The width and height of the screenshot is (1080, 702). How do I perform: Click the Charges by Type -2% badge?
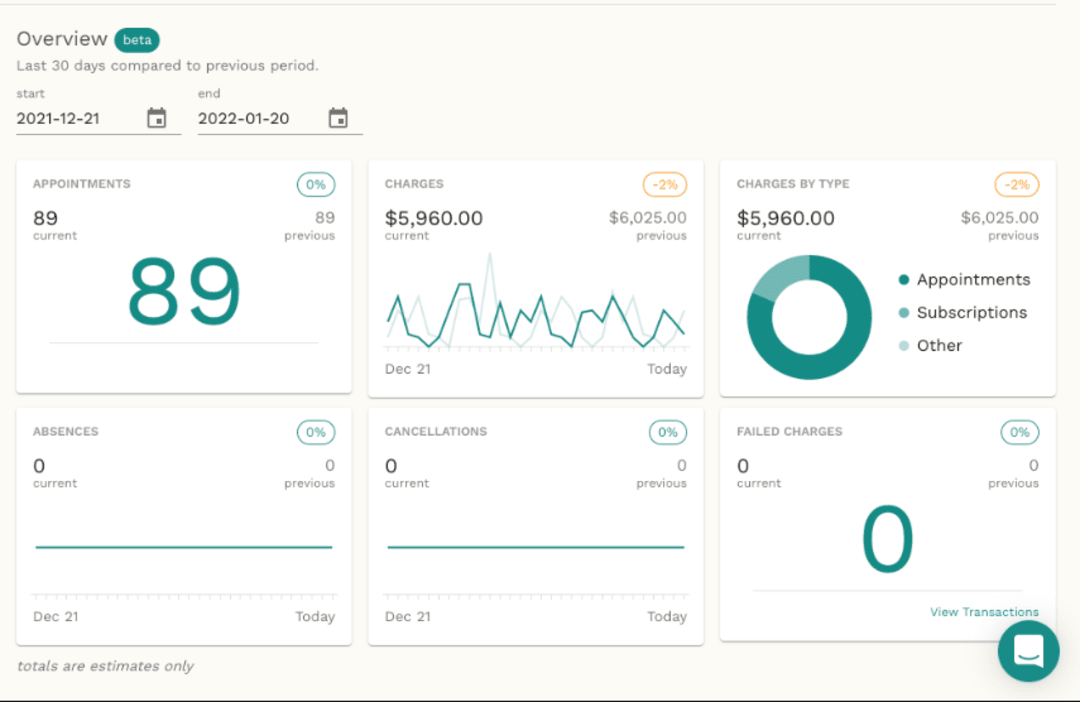point(1017,185)
